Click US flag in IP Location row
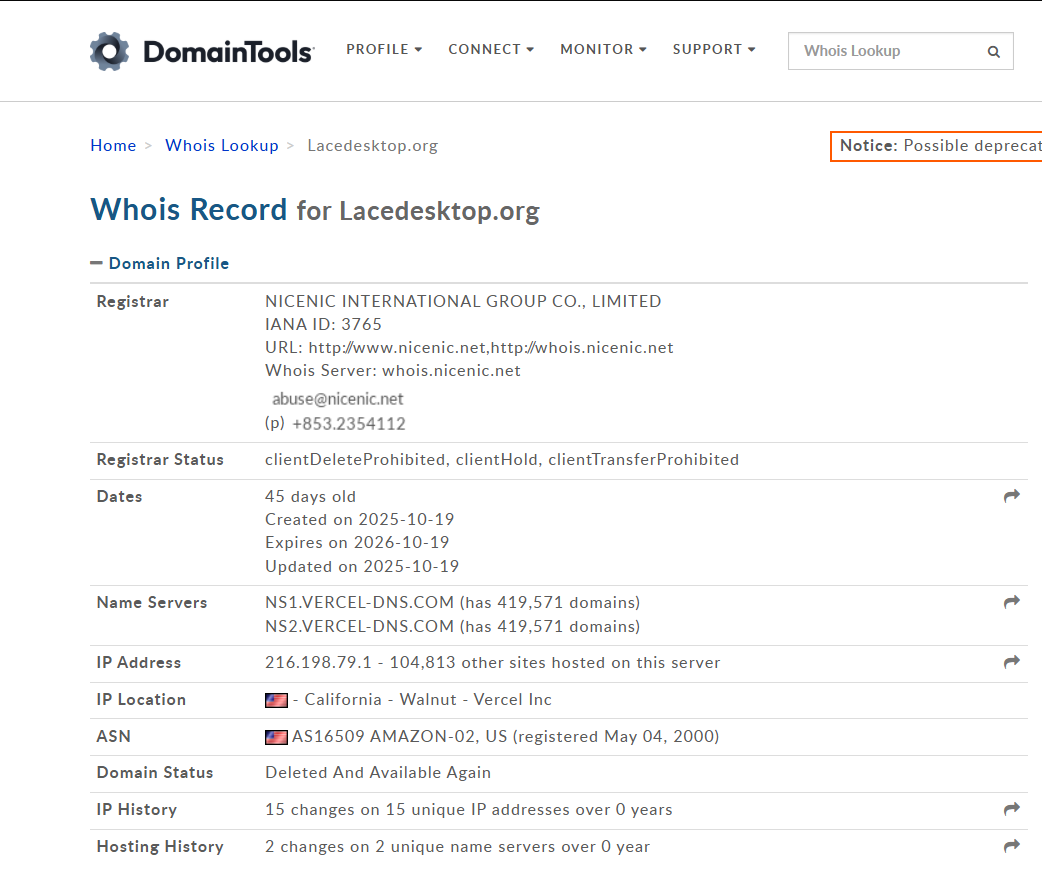 click(276, 701)
